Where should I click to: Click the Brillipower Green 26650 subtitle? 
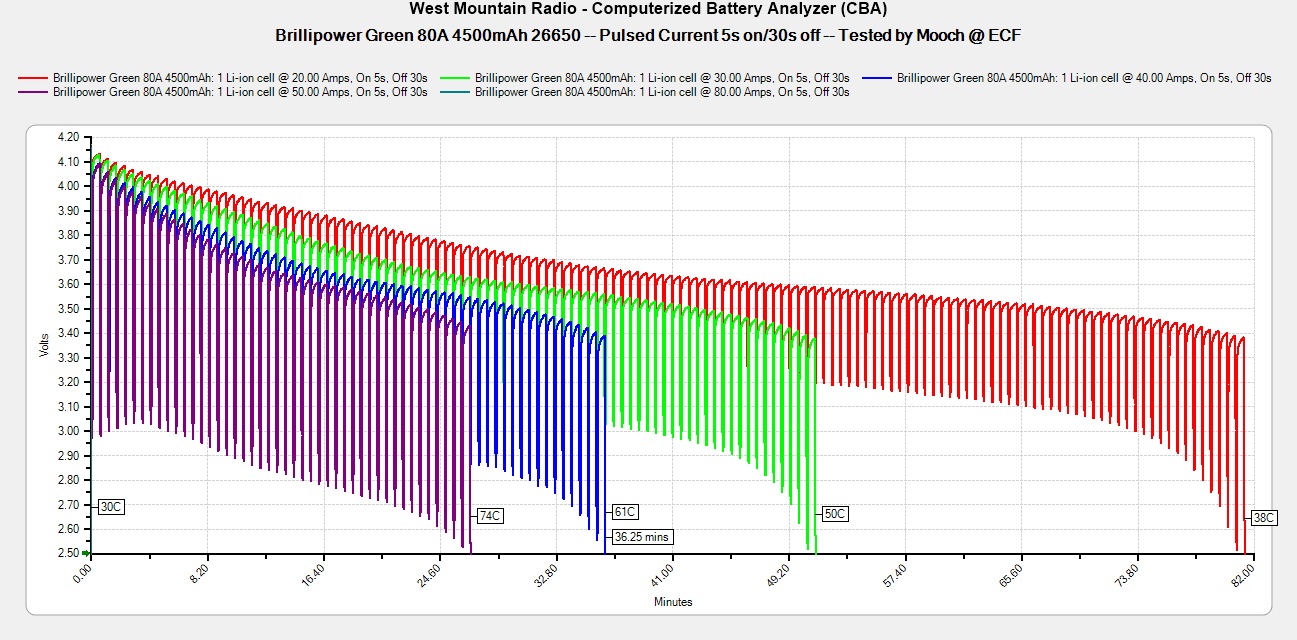648,35
